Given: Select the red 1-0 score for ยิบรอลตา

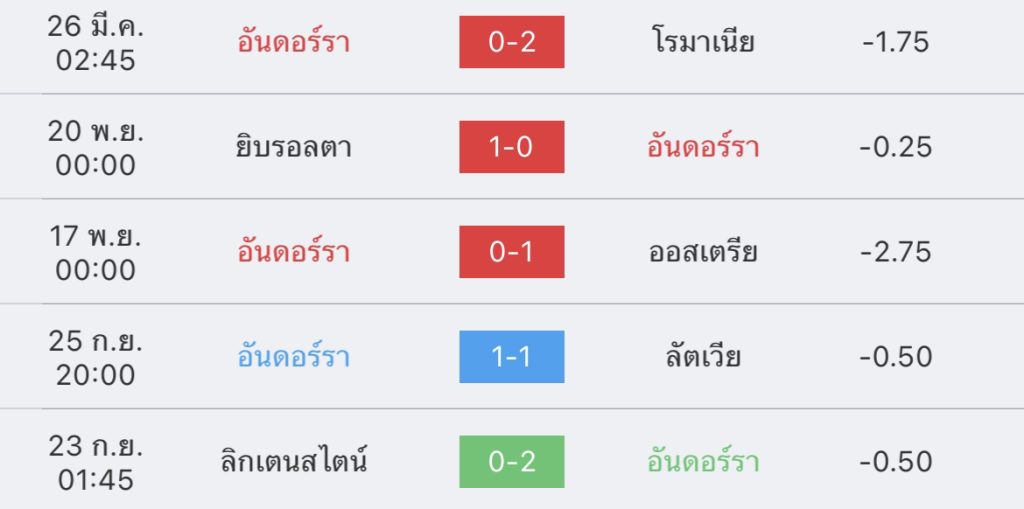Looking at the screenshot, I should [x=511, y=147].
